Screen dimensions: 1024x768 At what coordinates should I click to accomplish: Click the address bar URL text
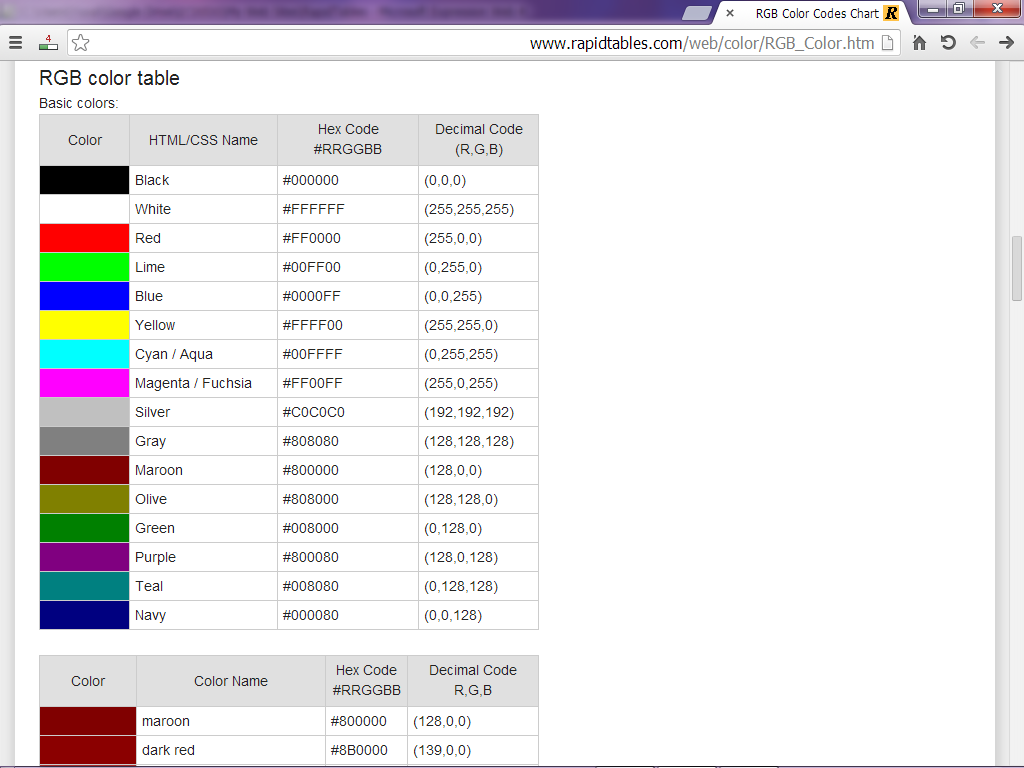click(700, 43)
